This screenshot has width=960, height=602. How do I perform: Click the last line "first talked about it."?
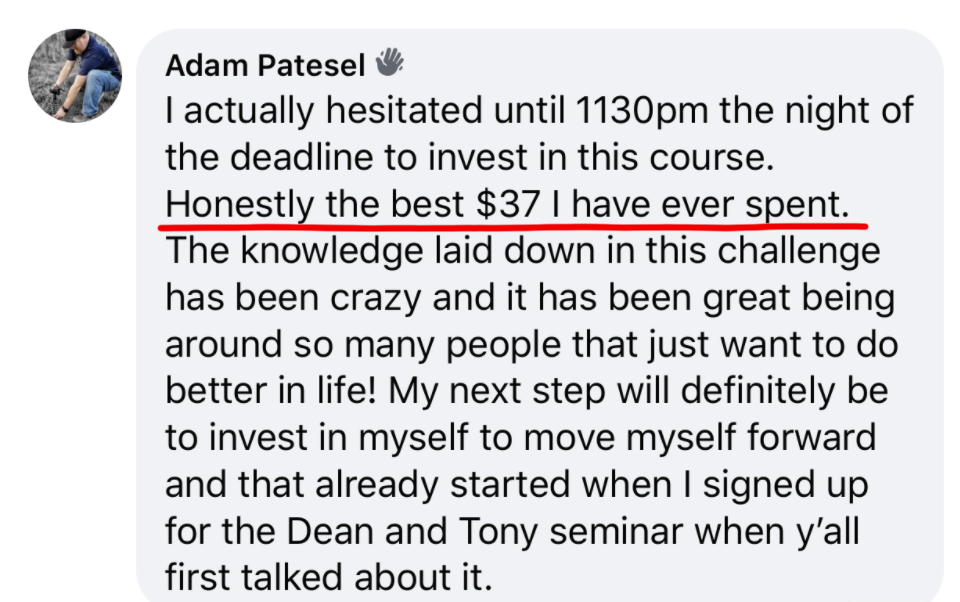[330, 579]
